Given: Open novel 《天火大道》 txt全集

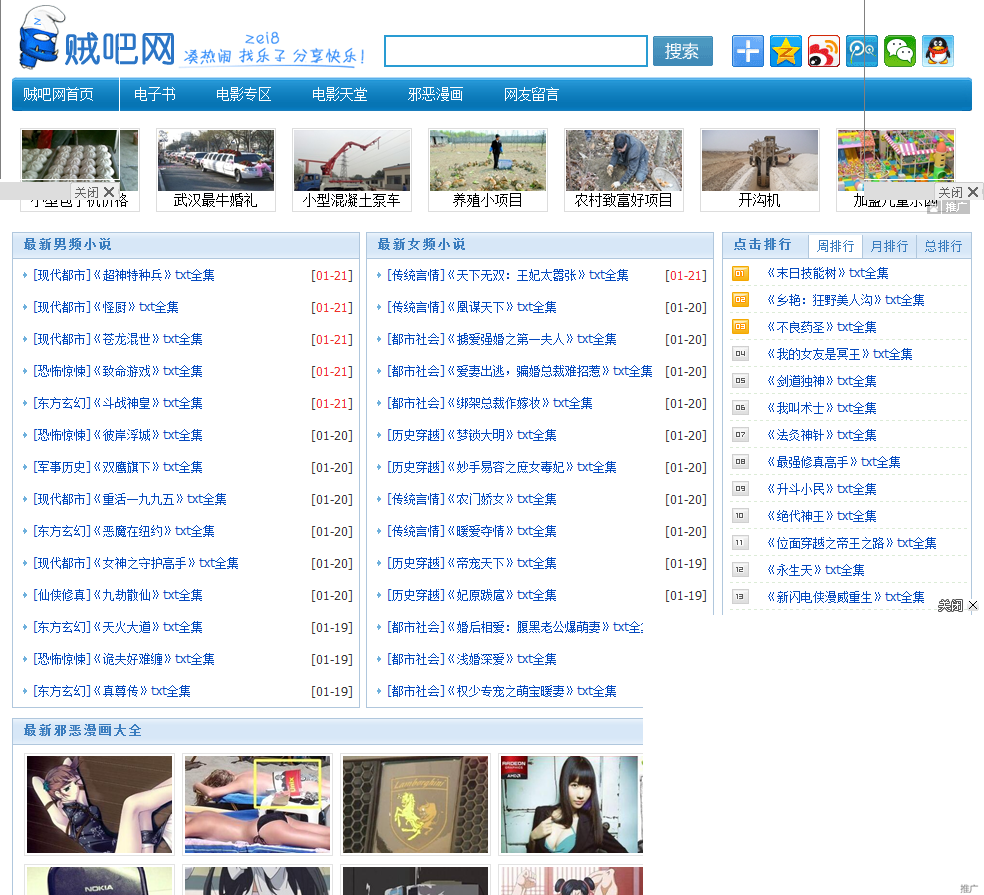Looking at the screenshot, I should point(147,628).
